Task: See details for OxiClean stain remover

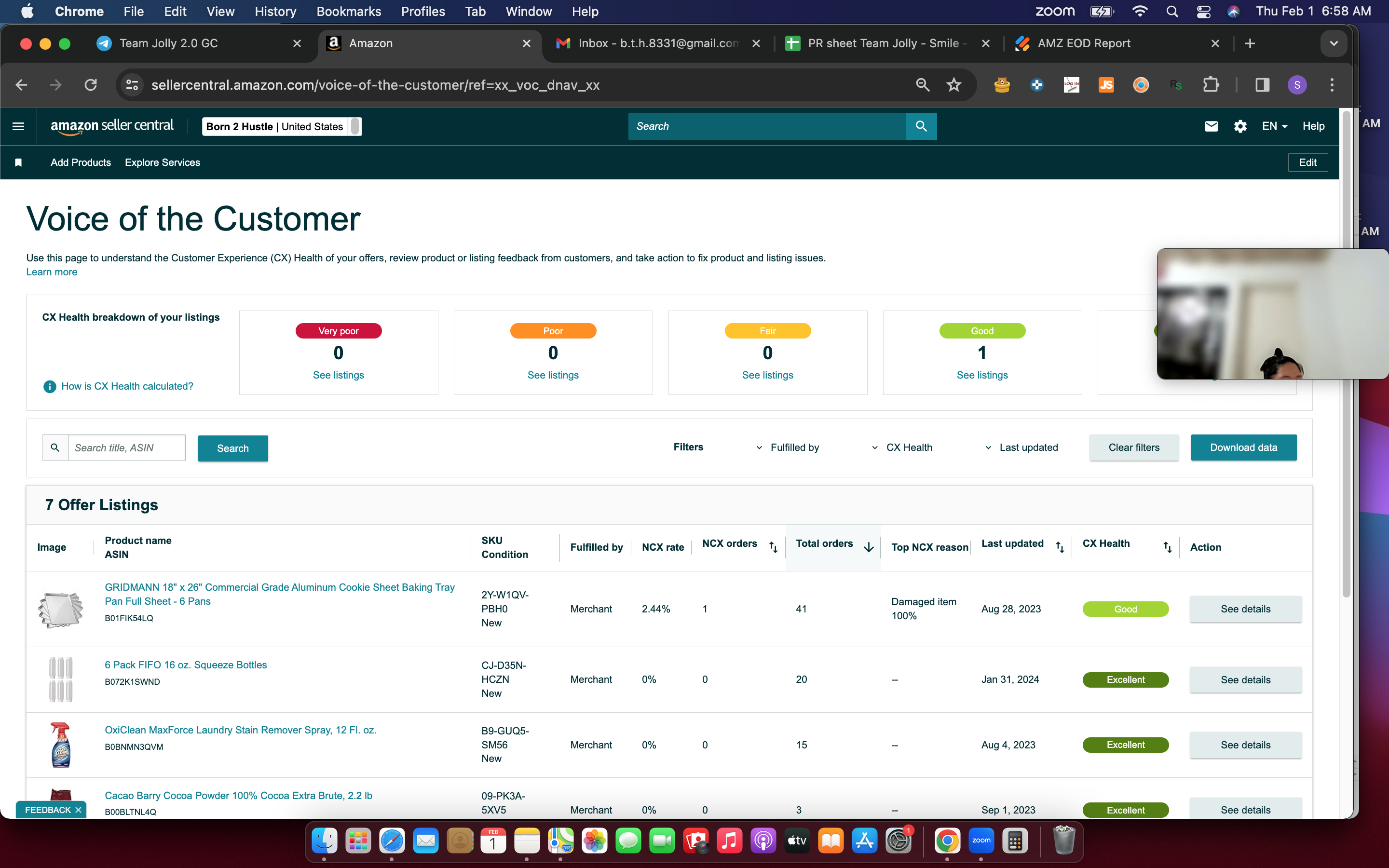Action: 1245,745
